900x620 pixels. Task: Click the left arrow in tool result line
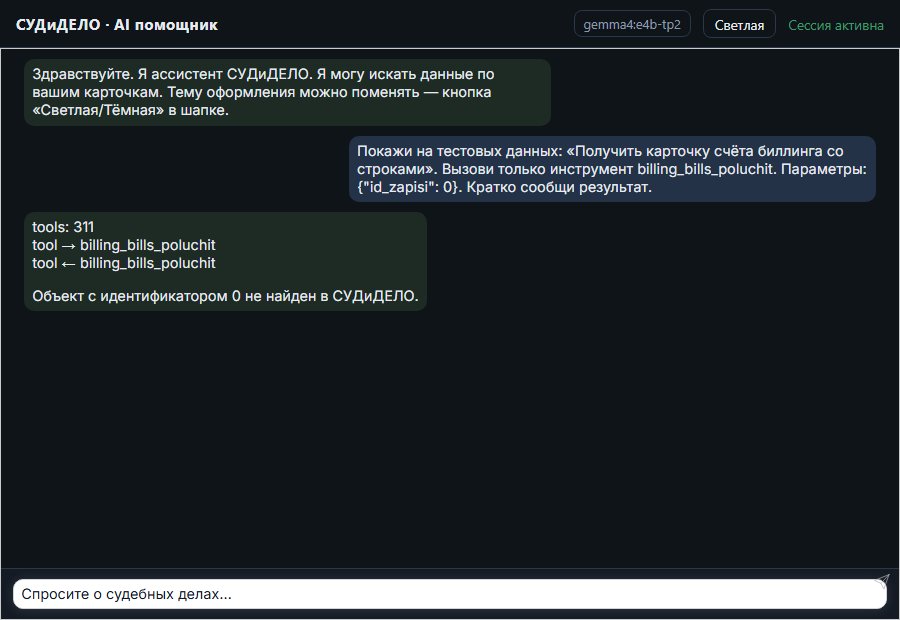[68, 264]
